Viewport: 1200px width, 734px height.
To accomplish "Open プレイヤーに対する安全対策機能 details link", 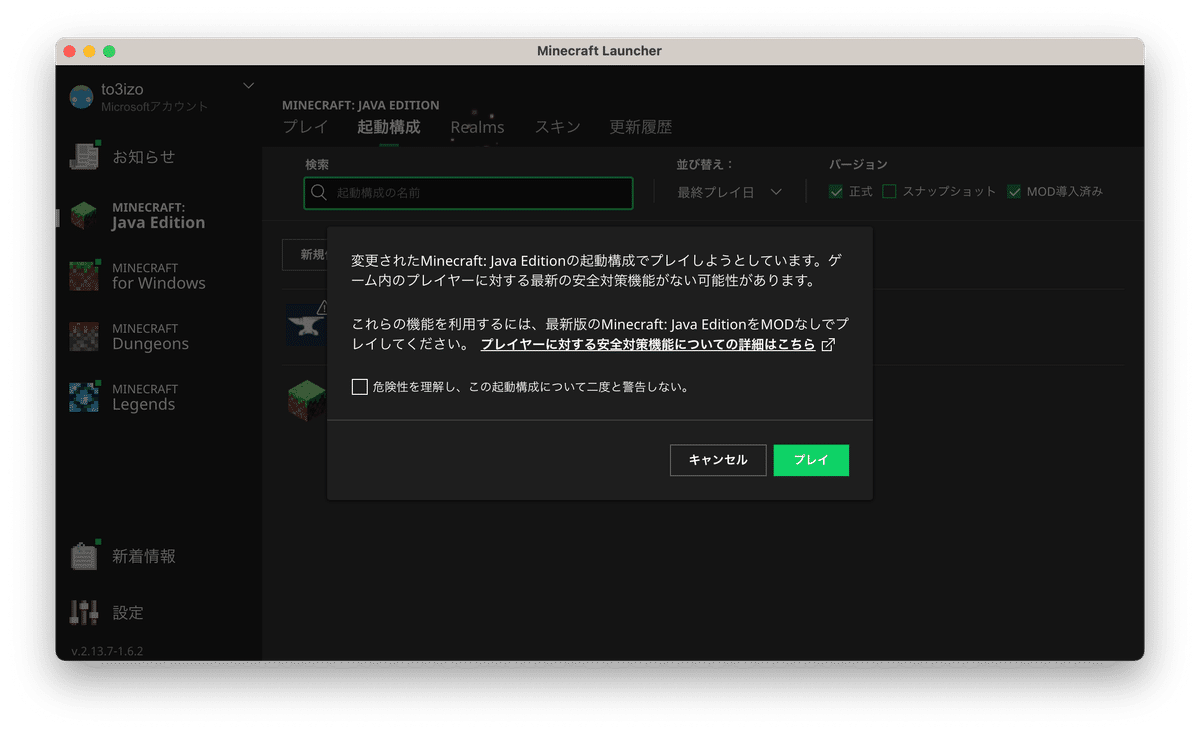I will pyautogui.click(x=648, y=345).
